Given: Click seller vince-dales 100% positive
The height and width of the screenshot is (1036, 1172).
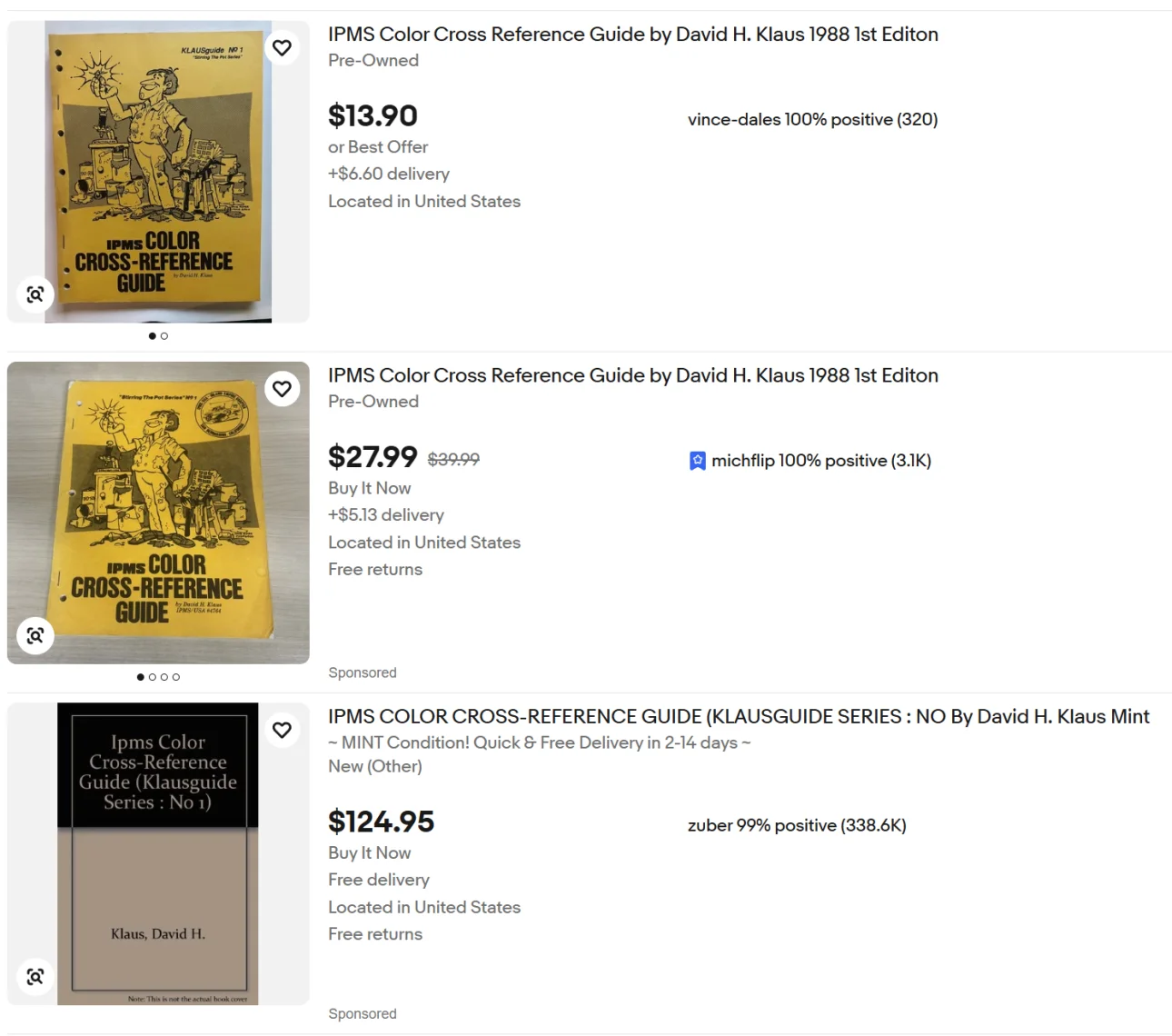Looking at the screenshot, I should [812, 119].
